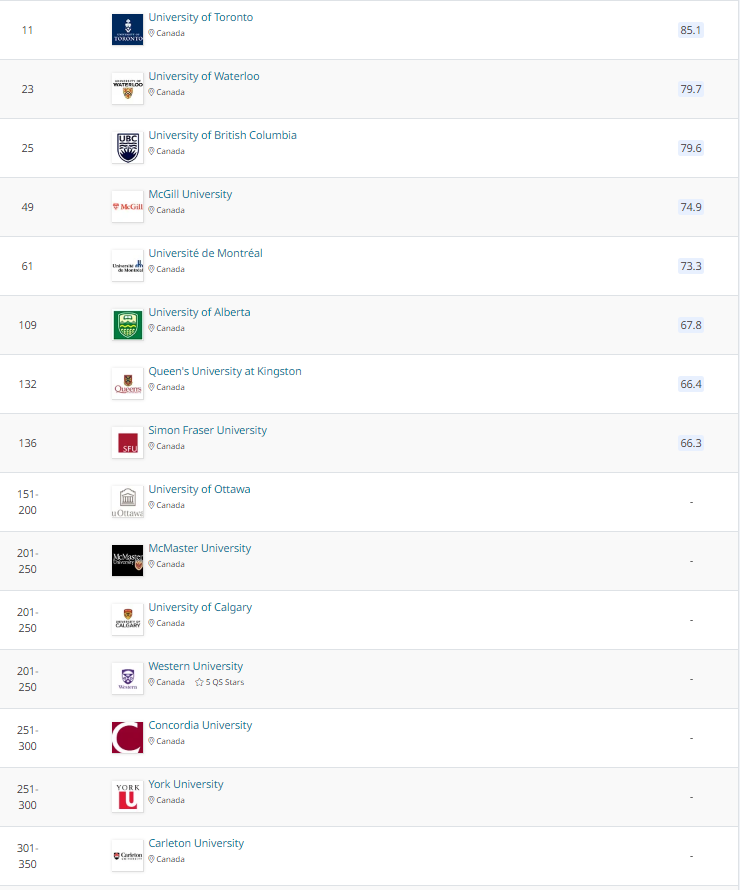Viewport: 740px width, 890px height.
Task: Click the McMaster University black logo
Action: (127, 561)
